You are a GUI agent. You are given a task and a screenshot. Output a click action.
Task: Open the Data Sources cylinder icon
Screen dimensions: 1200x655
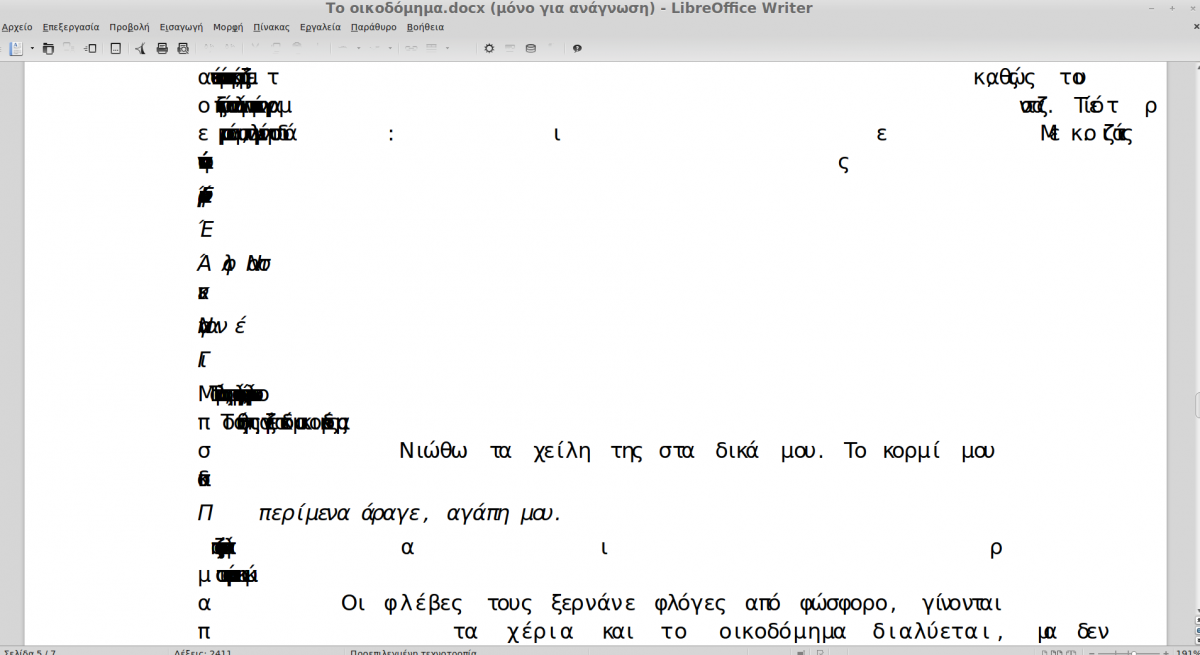click(x=530, y=48)
